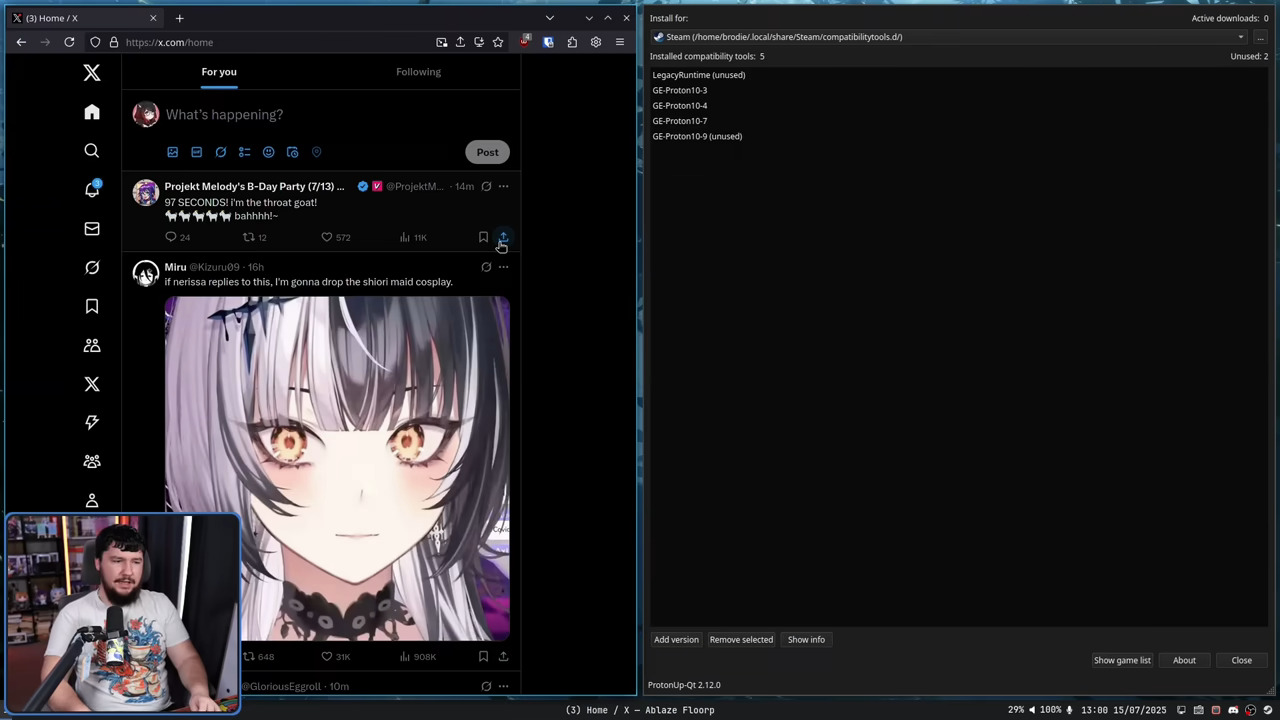Screen dimensions: 1280x720
Task: Click the Post button
Action: [x=487, y=152]
